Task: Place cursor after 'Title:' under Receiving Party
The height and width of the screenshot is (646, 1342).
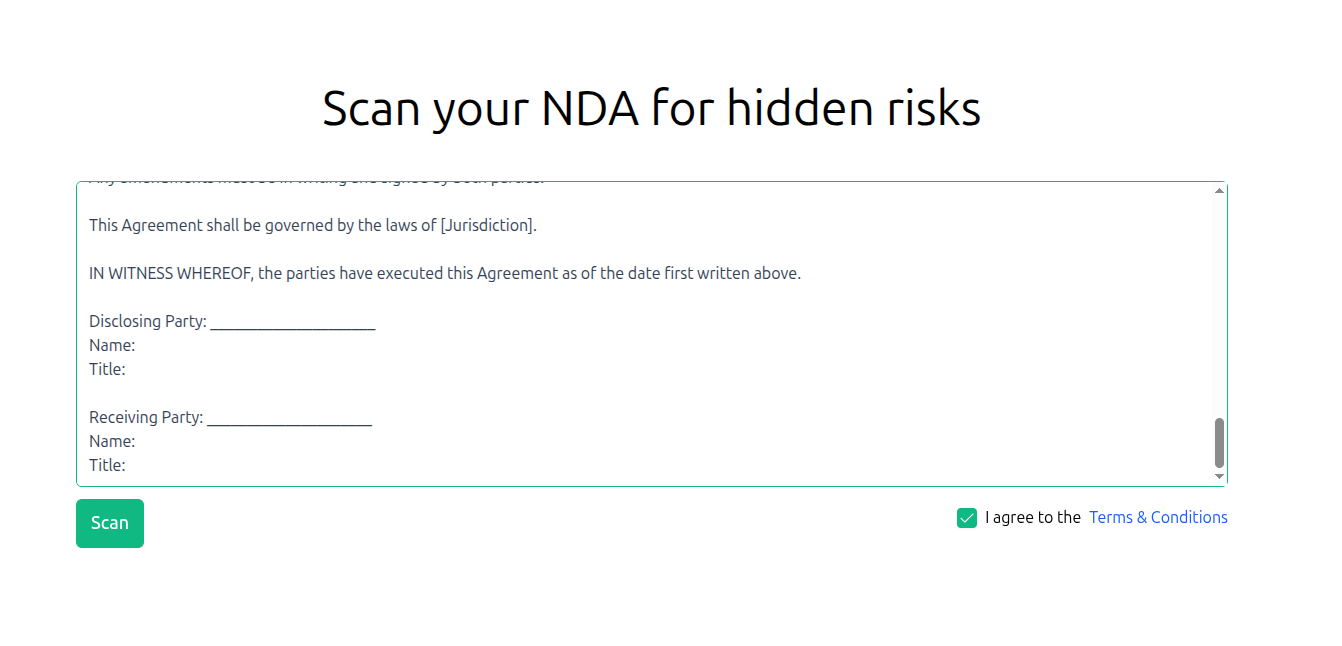Action: point(128,464)
